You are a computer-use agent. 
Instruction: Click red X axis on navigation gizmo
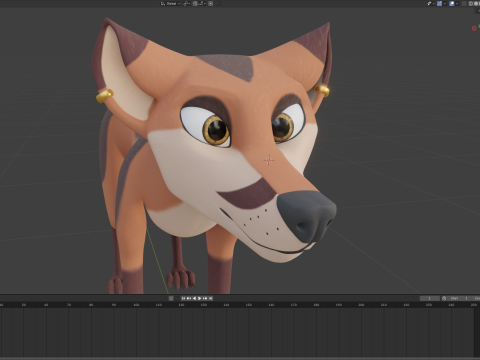point(474,28)
